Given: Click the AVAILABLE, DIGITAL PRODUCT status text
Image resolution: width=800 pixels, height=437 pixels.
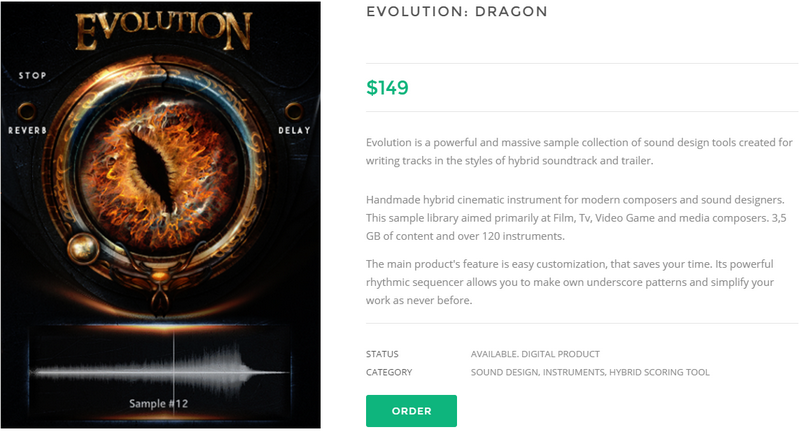Looking at the screenshot, I should click(535, 354).
